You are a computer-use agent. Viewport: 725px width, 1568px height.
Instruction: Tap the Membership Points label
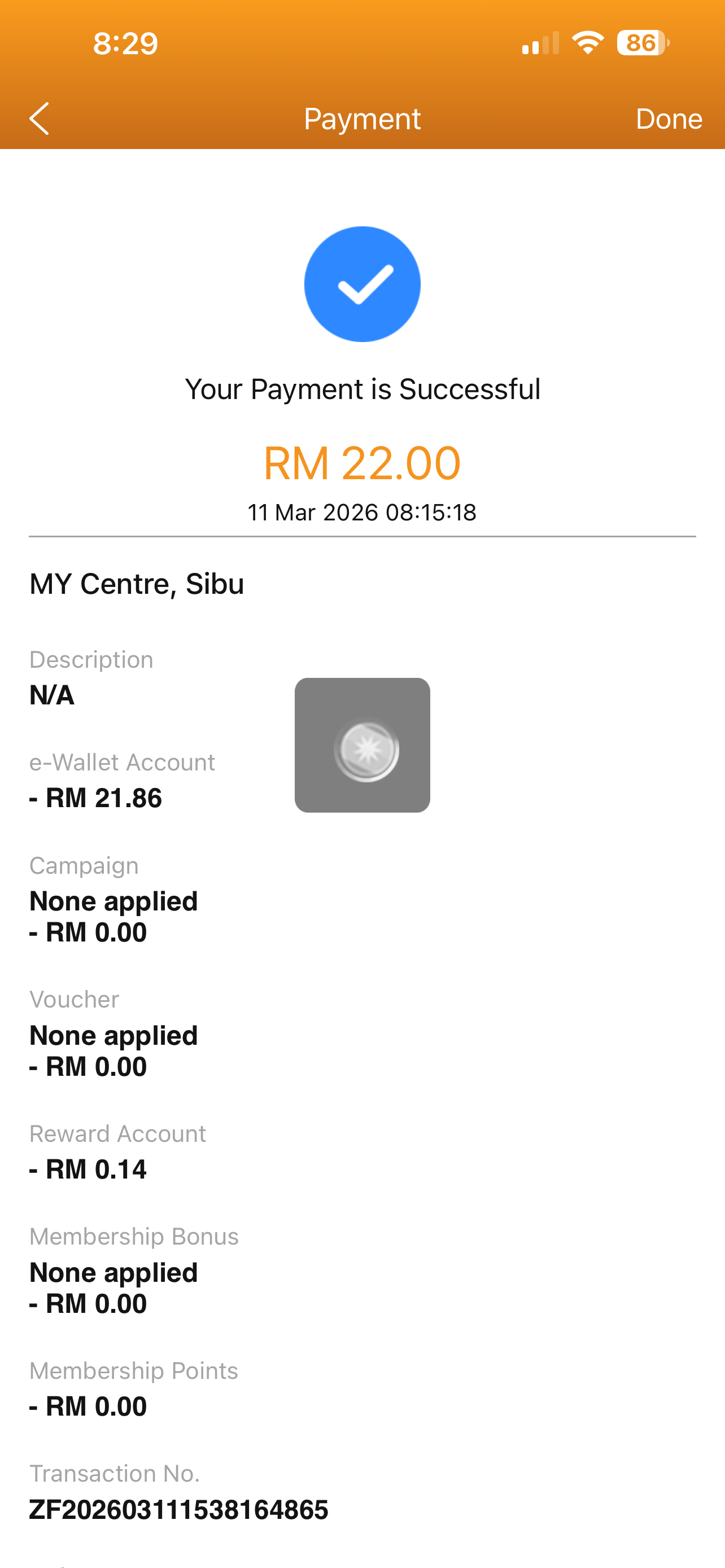[134, 1371]
